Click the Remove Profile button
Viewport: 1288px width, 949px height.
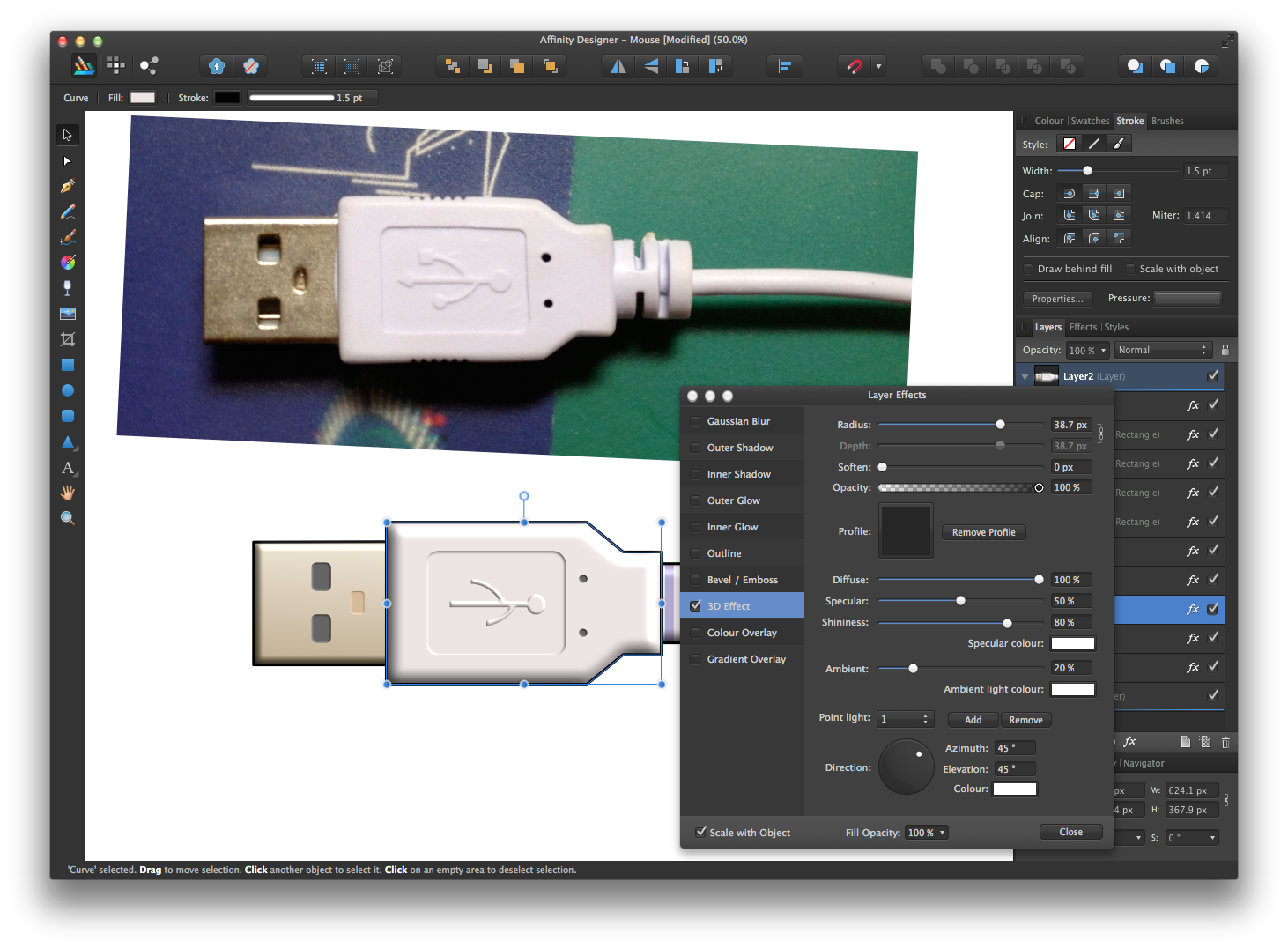983,532
